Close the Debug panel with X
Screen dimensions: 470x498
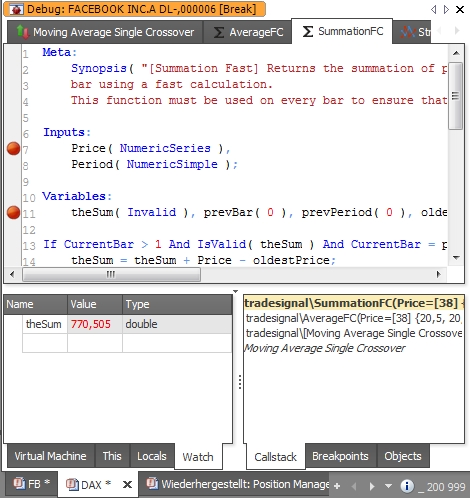pyautogui.click(x=460, y=9)
